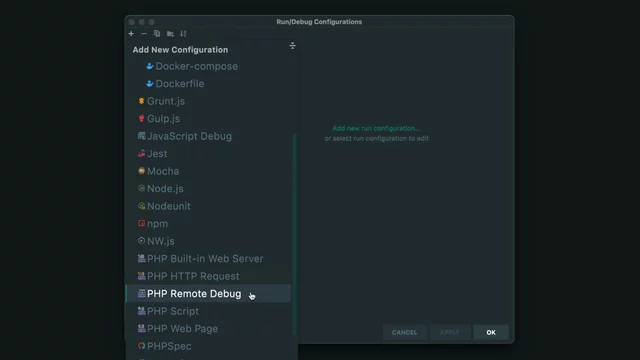Click the Copy configuration icon
This screenshot has height=360, width=640.
(x=157, y=33)
